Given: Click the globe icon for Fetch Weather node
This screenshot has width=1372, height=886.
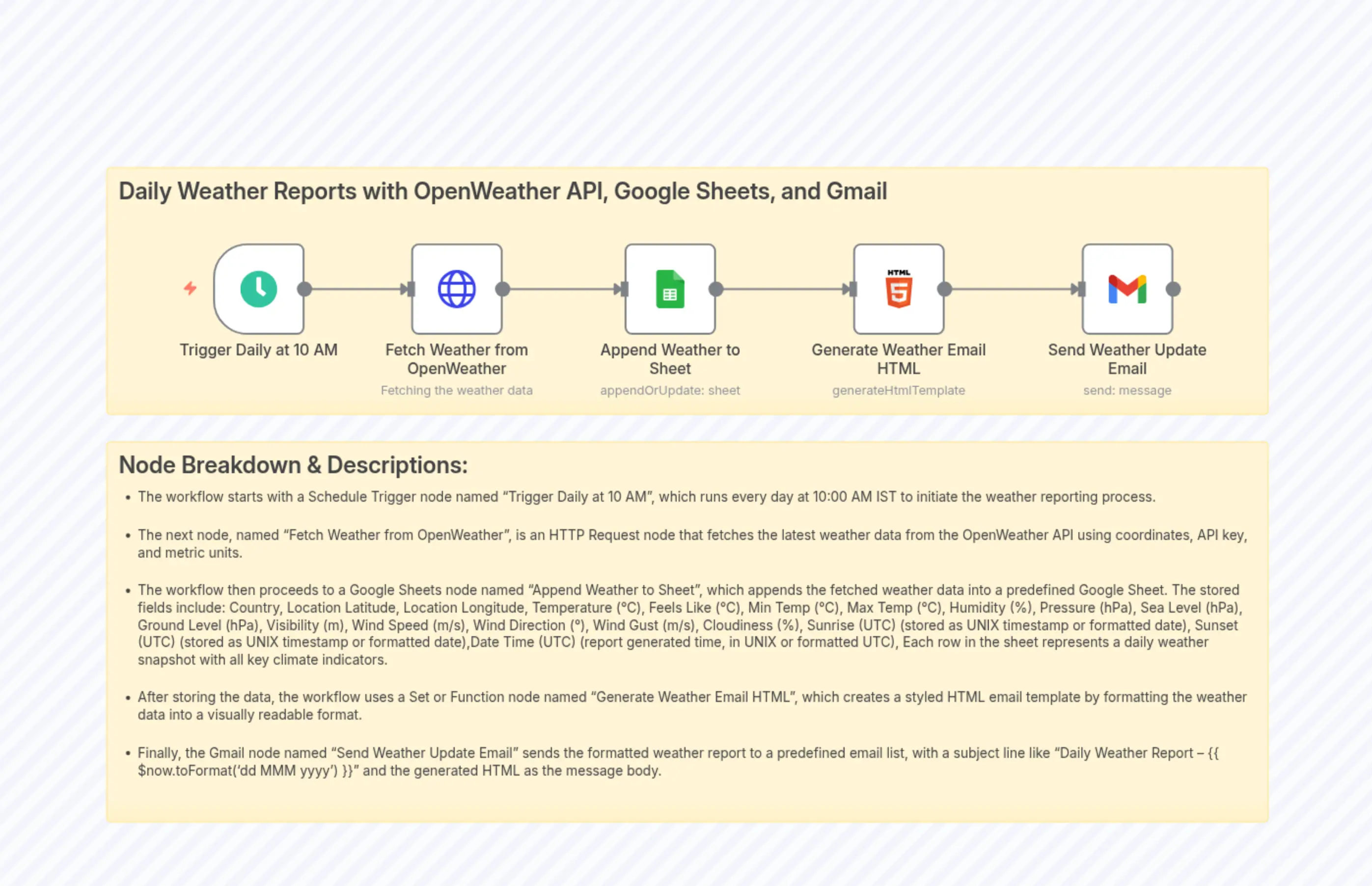Looking at the screenshot, I should 456,289.
